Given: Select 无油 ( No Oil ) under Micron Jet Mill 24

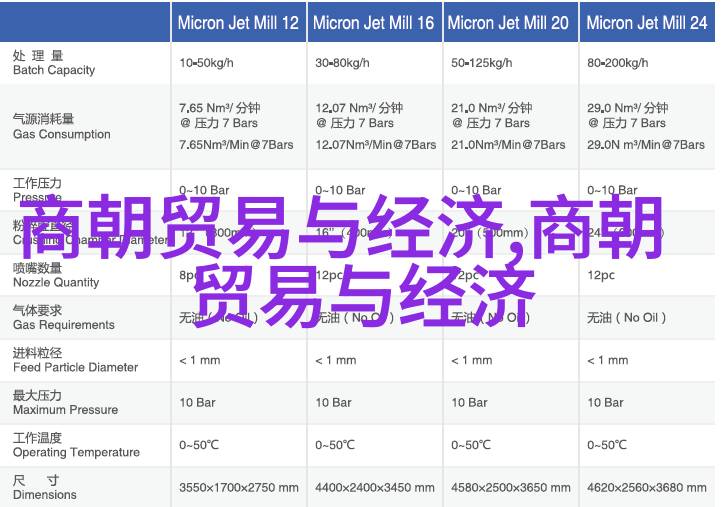Looking at the screenshot, I should point(627,317).
